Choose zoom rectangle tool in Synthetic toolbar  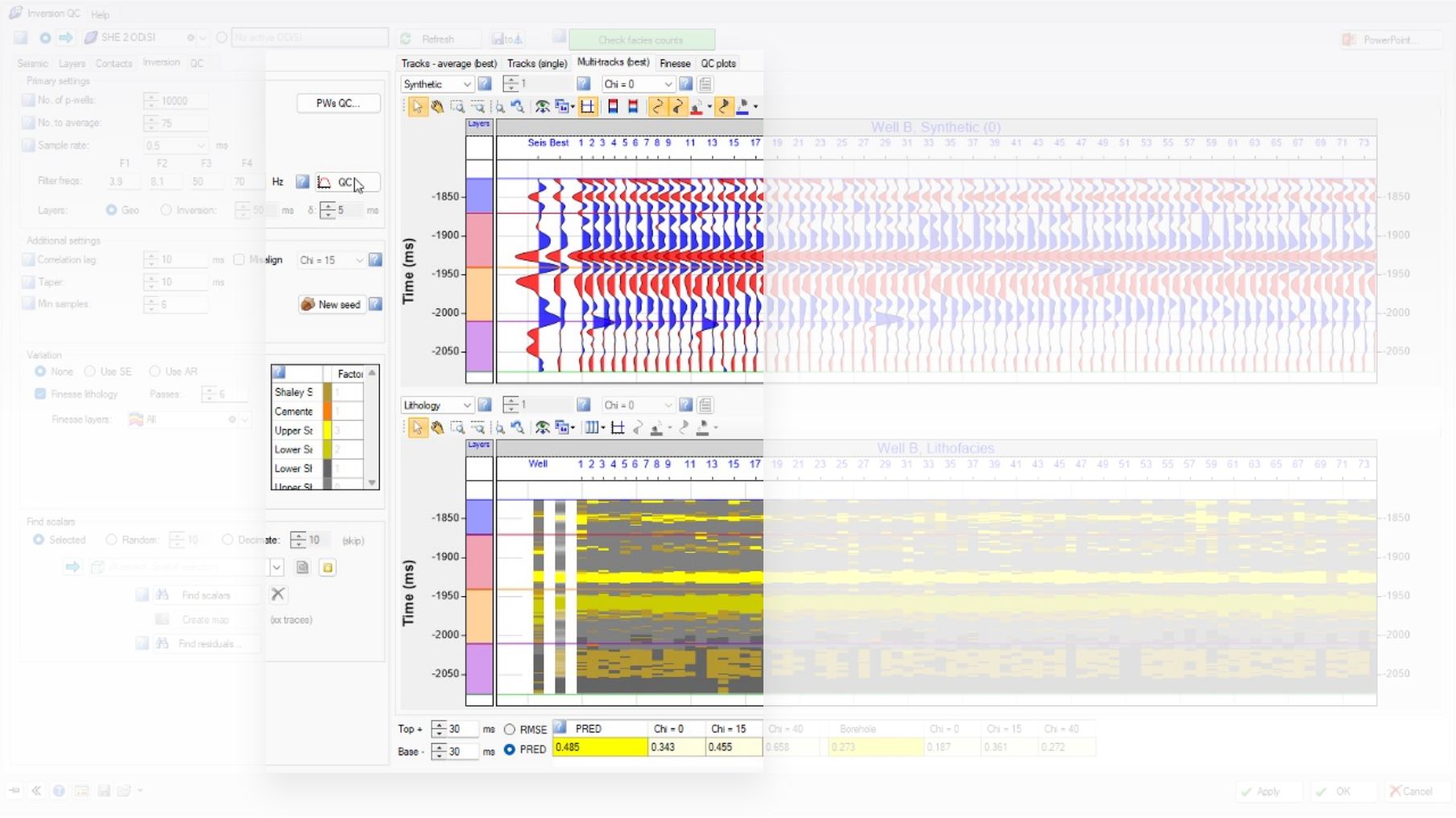tap(457, 106)
